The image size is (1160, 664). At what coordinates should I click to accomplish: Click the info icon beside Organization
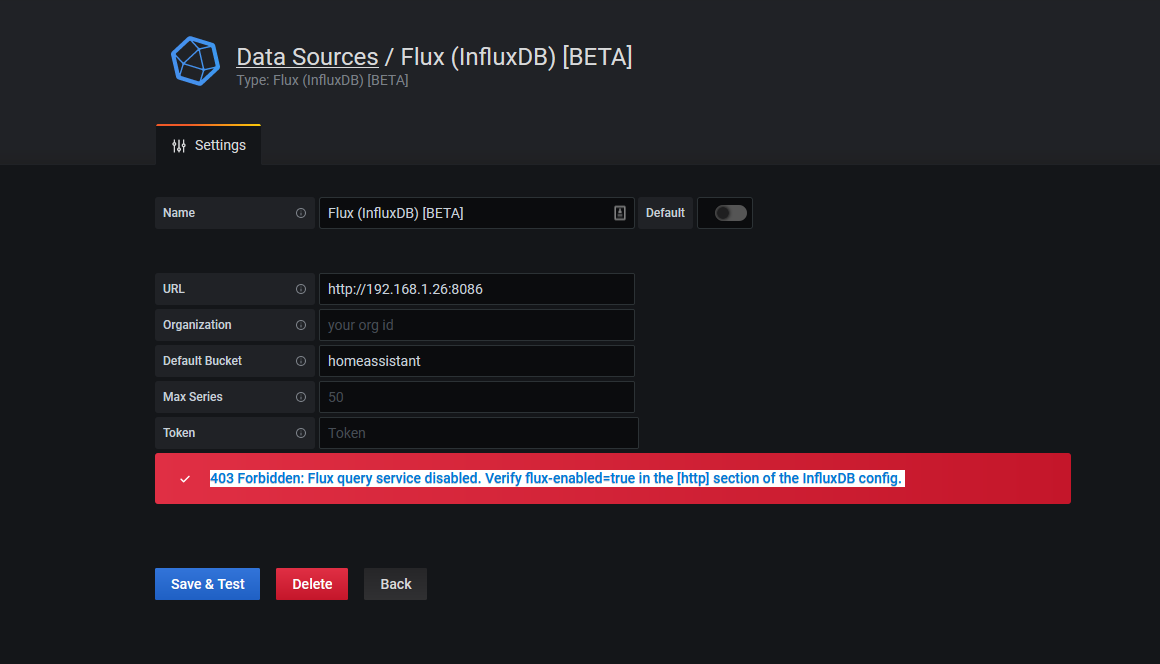[301, 325]
